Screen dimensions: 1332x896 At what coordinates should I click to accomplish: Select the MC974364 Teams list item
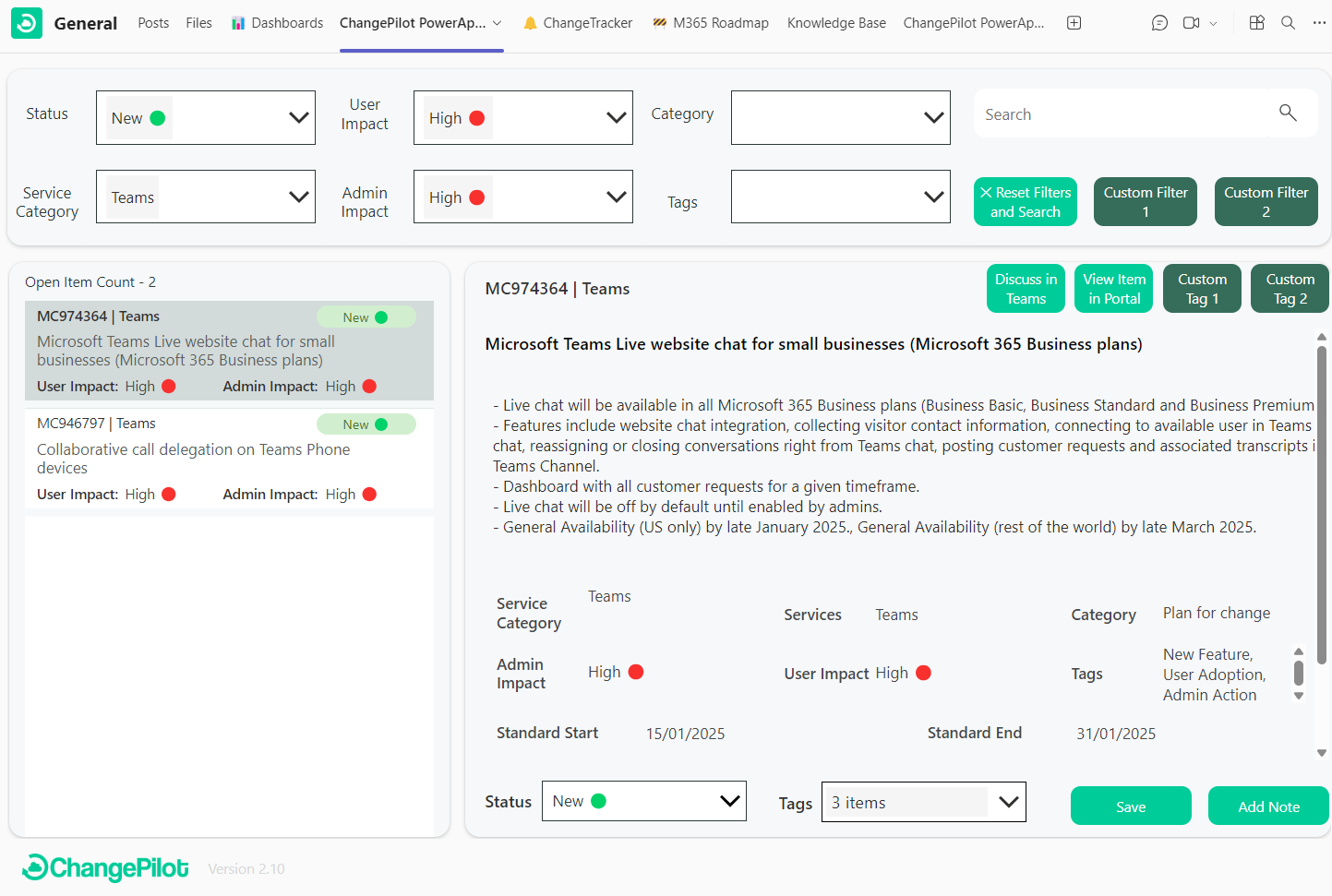(x=229, y=351)
